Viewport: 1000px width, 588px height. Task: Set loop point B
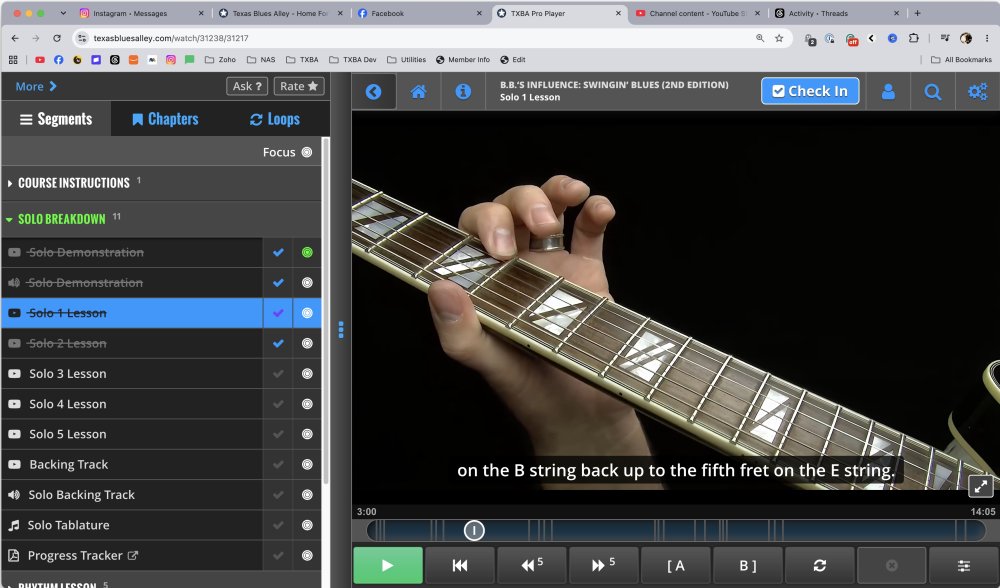pos(747,565)
